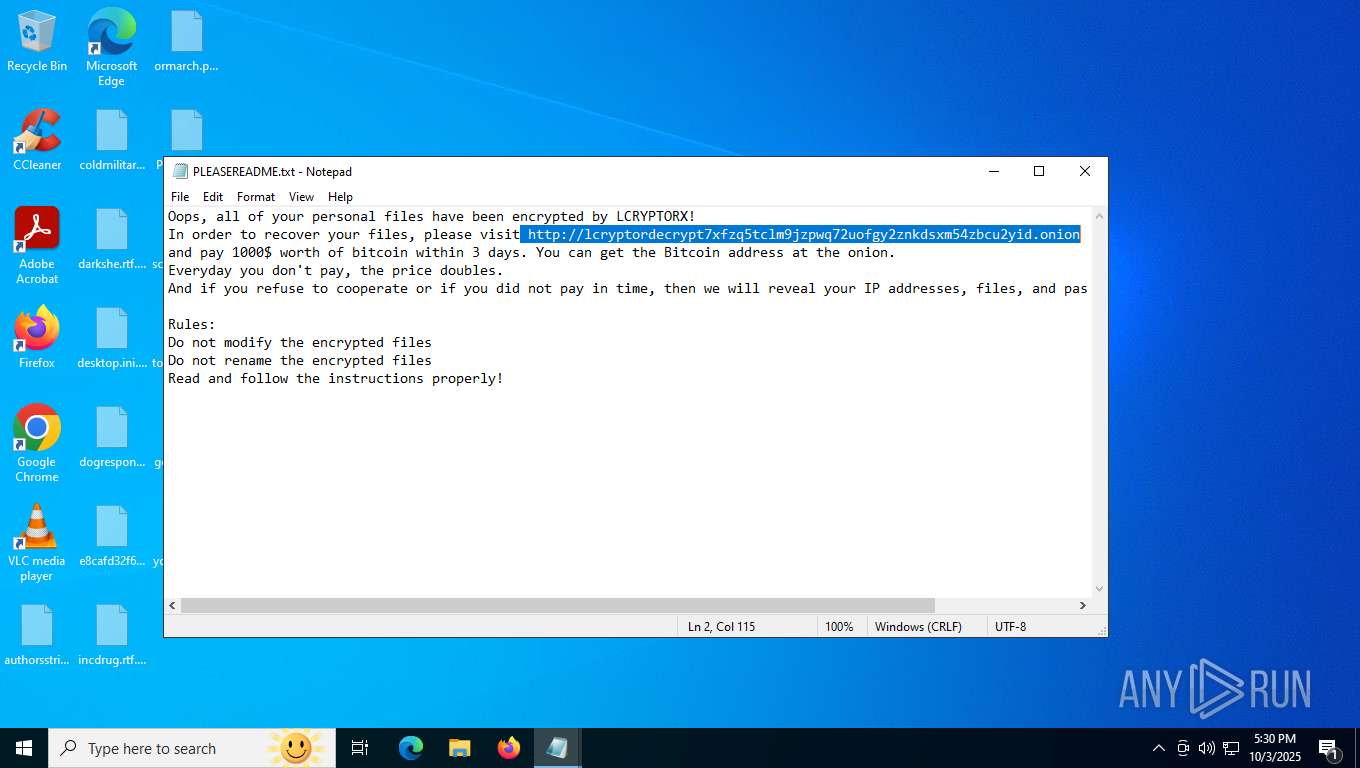Close the PLEASEREADME.txt Notepad window

coord(1085,172)
